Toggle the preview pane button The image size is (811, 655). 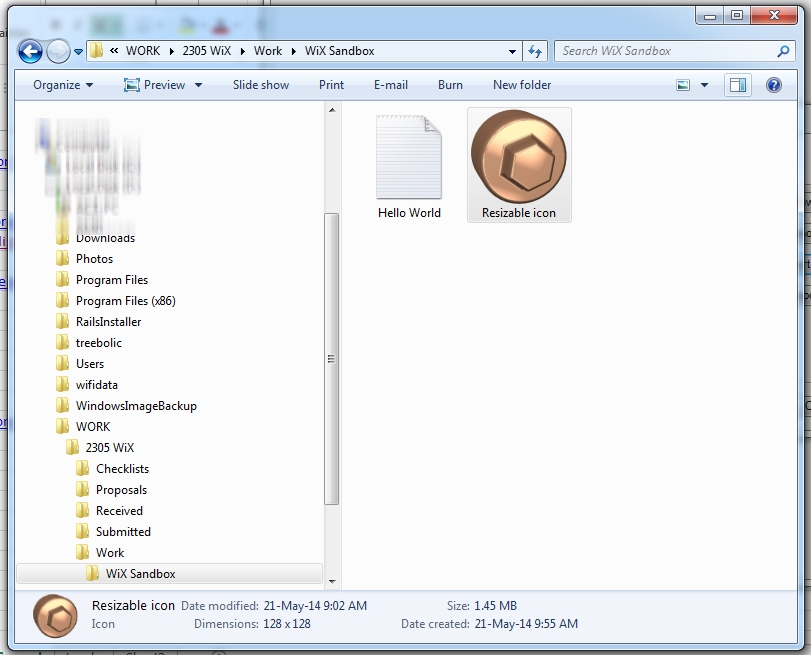pos(738,85)
